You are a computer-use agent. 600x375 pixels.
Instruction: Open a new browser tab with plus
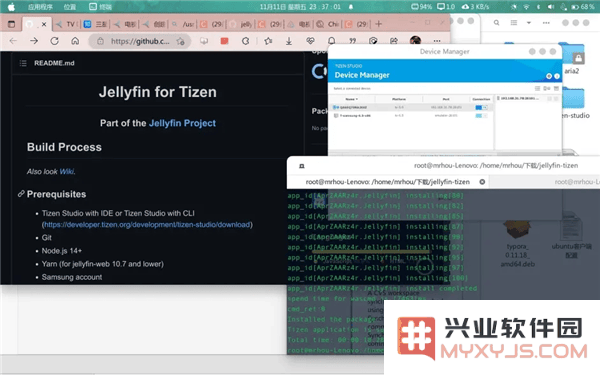pos(378,24)
